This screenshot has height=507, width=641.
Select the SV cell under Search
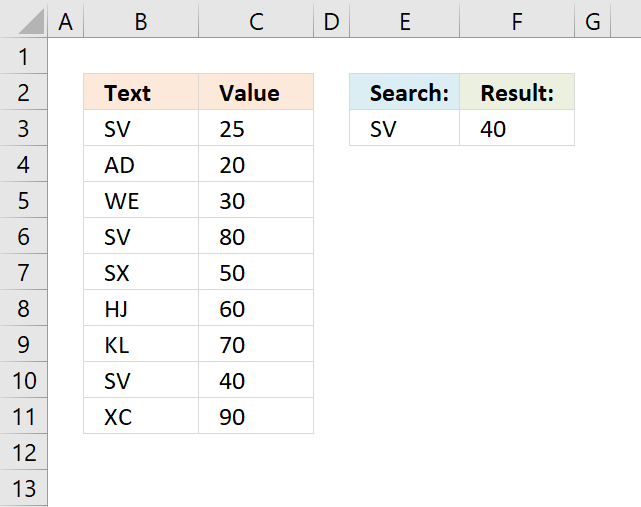pos(405,128)
